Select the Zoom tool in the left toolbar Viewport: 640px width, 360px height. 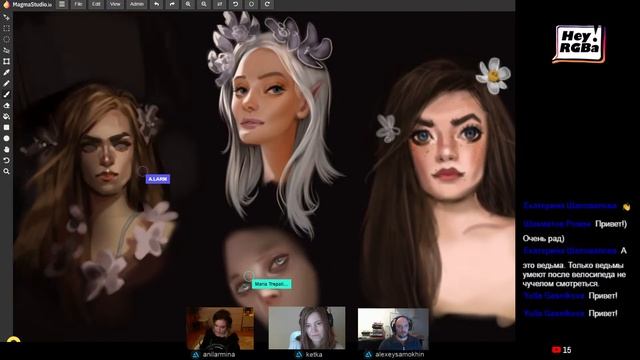click(x=7, y=172)
